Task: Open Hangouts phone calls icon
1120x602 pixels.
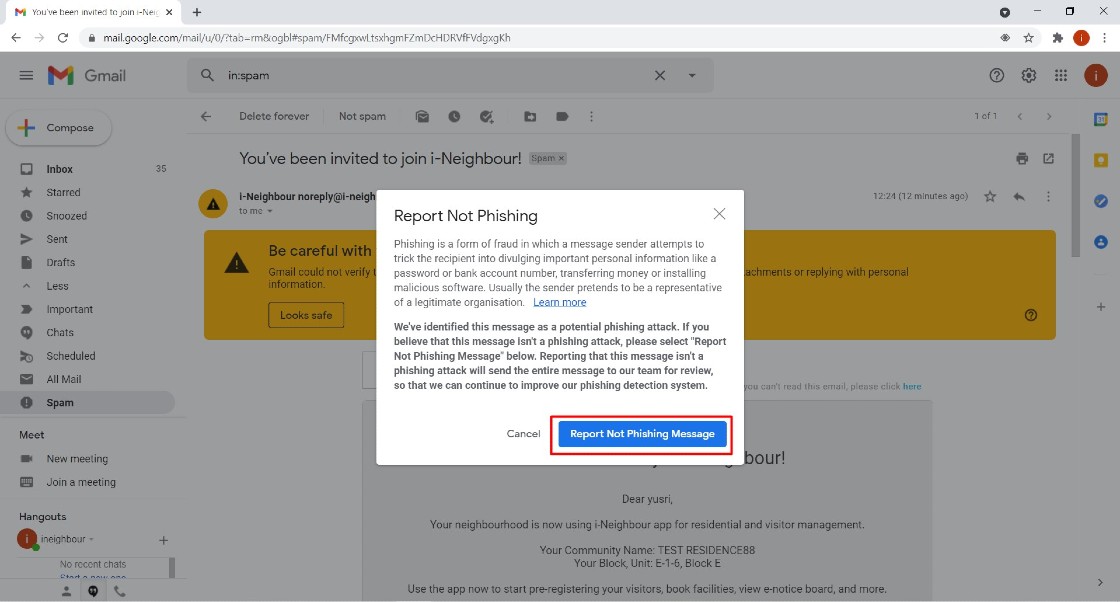Action: pos(119,591)
